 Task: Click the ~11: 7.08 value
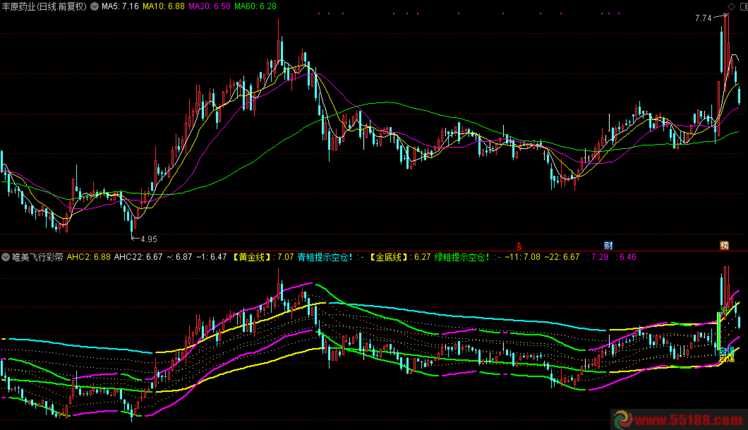point(522,257)
